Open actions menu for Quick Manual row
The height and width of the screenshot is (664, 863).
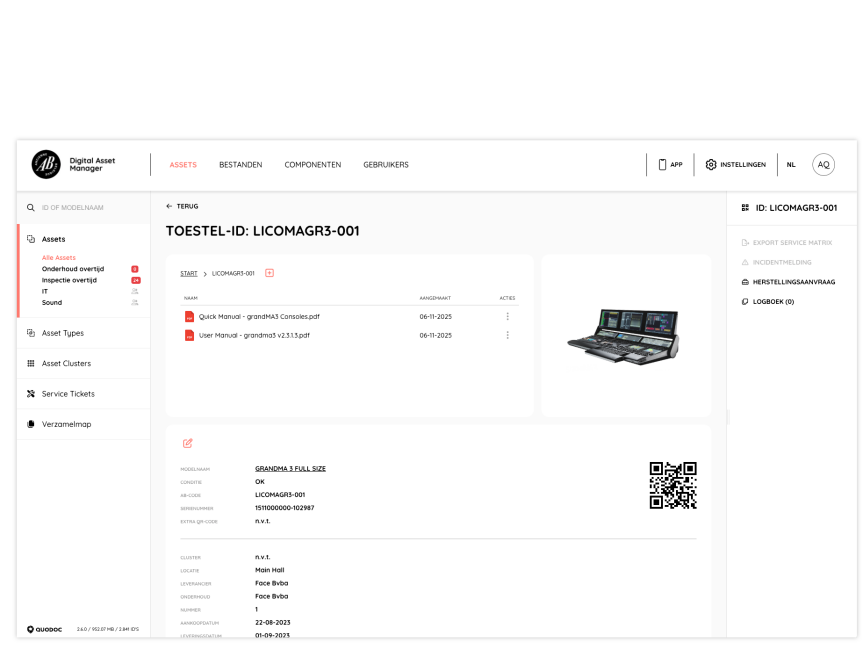pyautogui.click(x=507, y=317)
